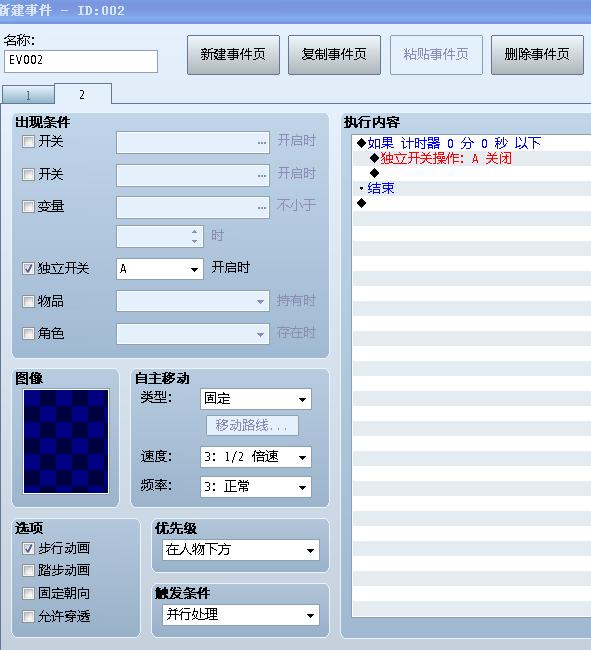Open the first 开关 selector ellipsis field

[x=193, y=143]
